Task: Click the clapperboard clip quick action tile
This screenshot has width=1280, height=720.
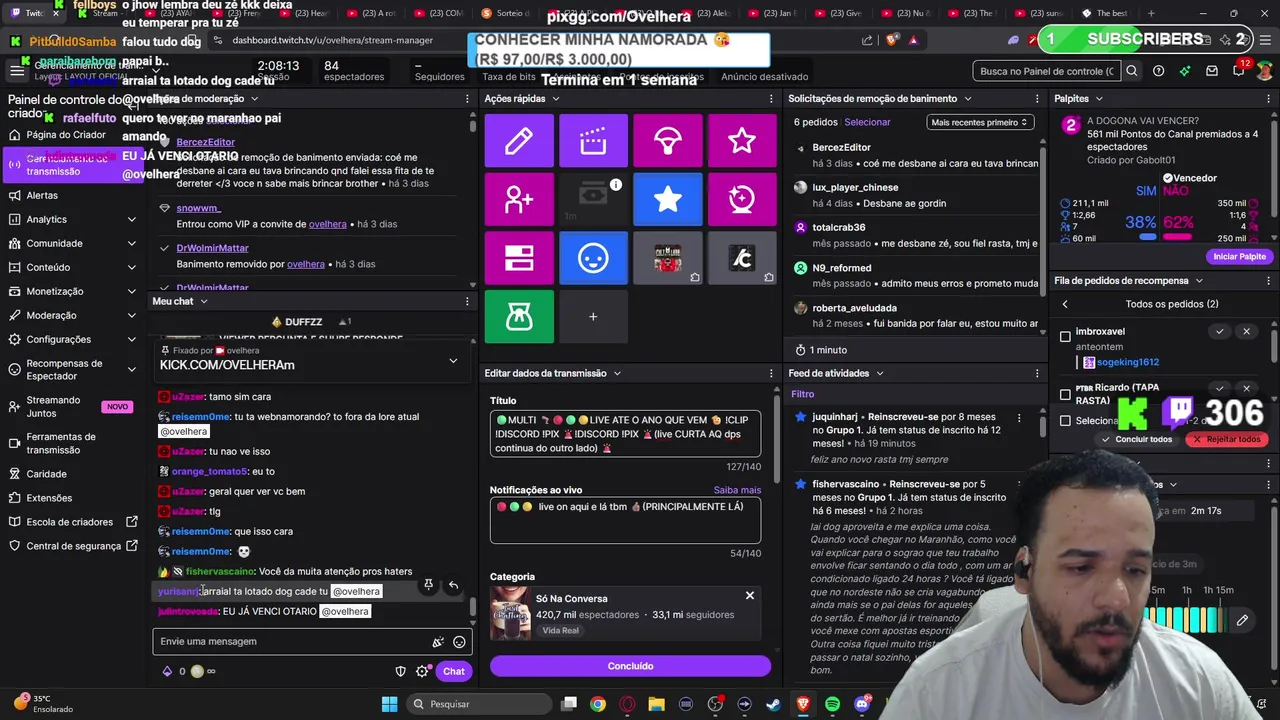Action: (x=593, y=141)
